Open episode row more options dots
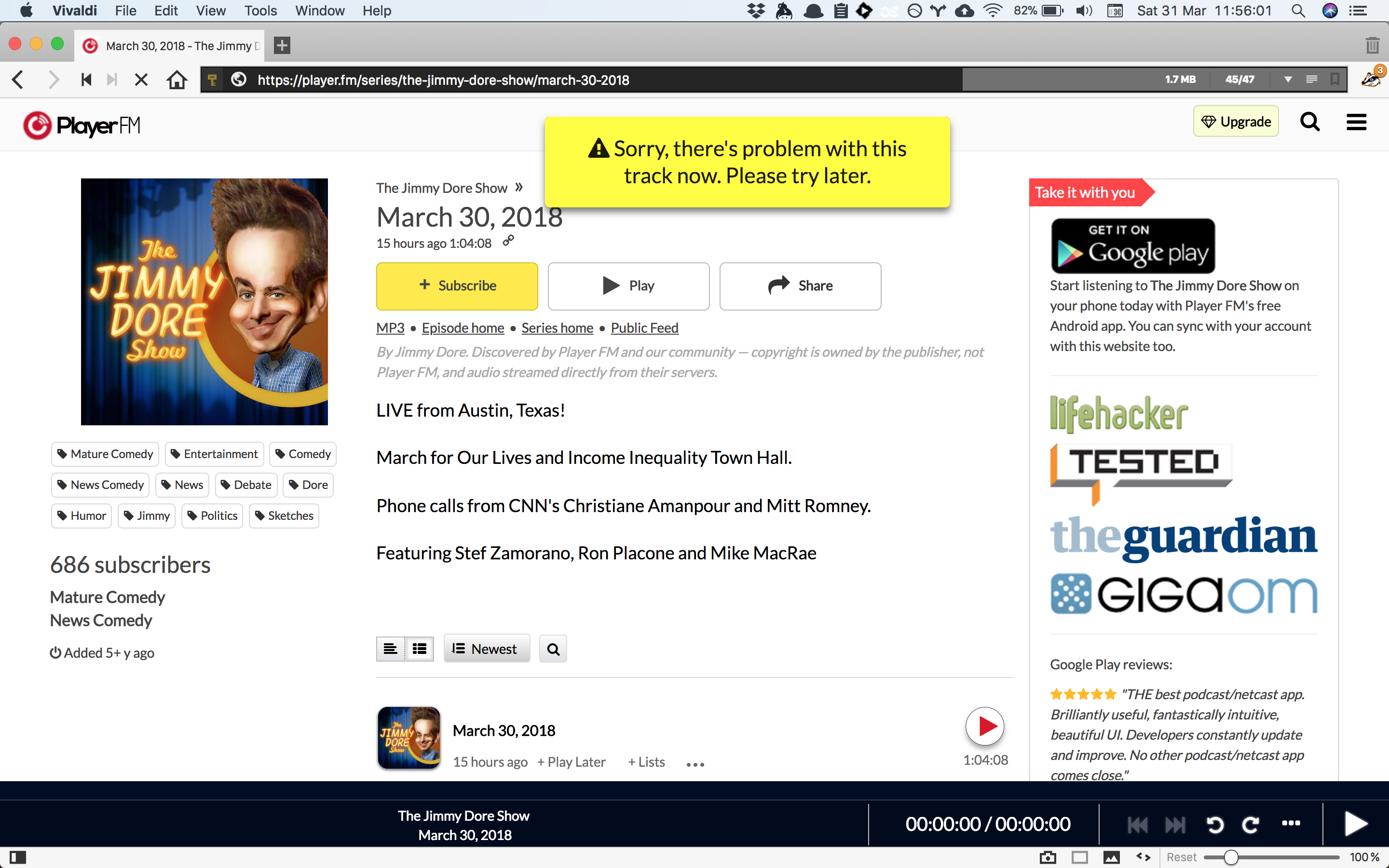The height and width of the screenshot is (868, 1389). (x=695, y=764)
